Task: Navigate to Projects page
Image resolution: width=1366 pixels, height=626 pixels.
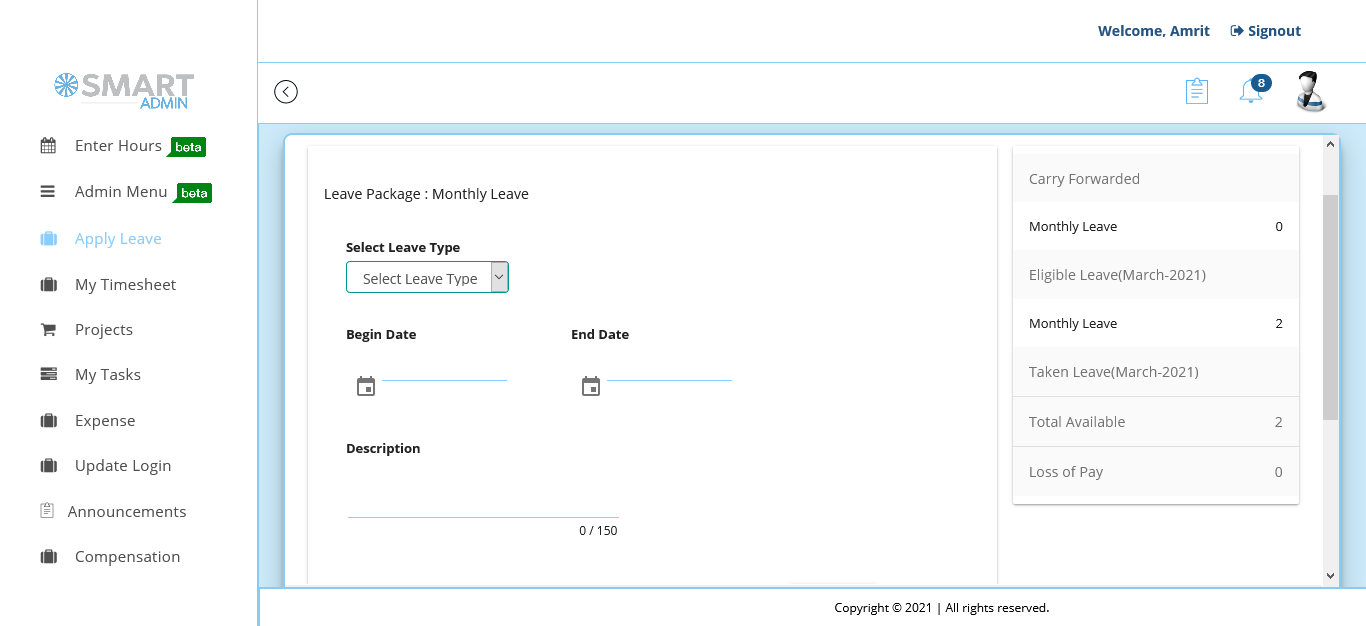Action: pyautogui.click(x=104, y=330)
